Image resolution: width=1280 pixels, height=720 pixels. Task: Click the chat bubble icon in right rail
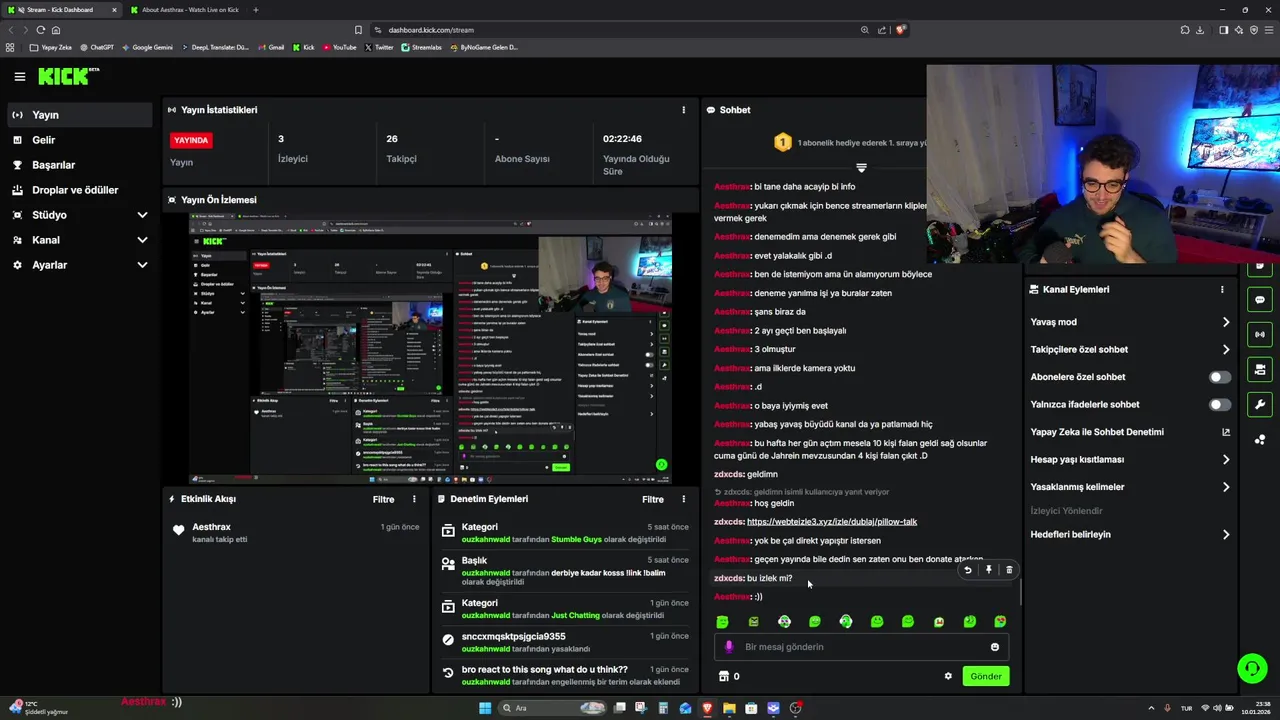tap(1259, 300)
